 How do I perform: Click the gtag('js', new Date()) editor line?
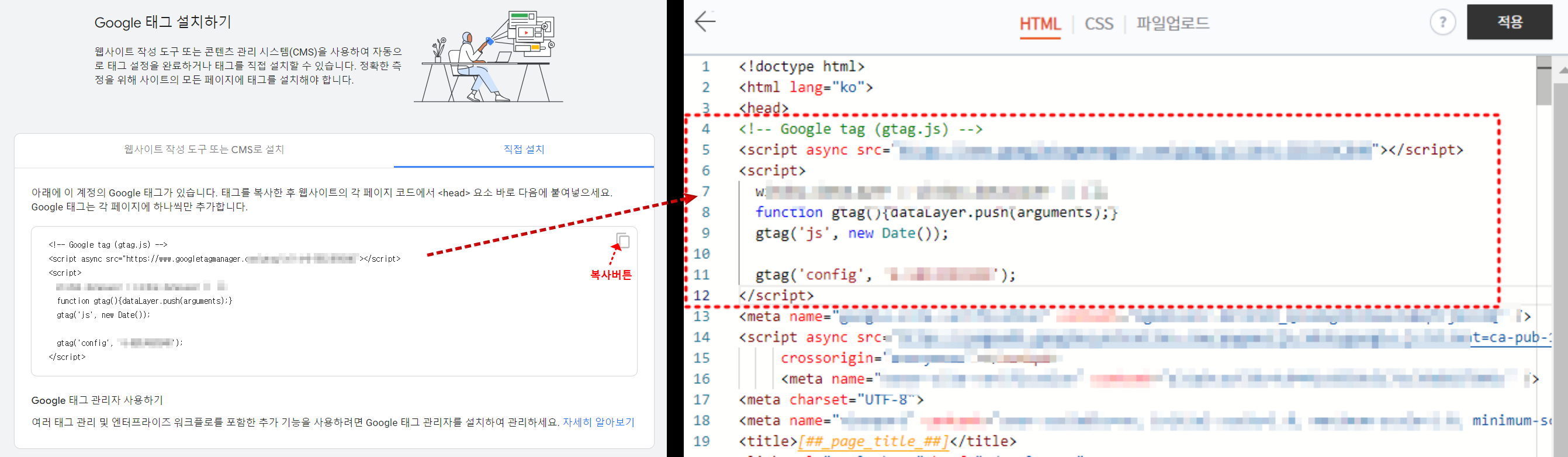(852, 233)
